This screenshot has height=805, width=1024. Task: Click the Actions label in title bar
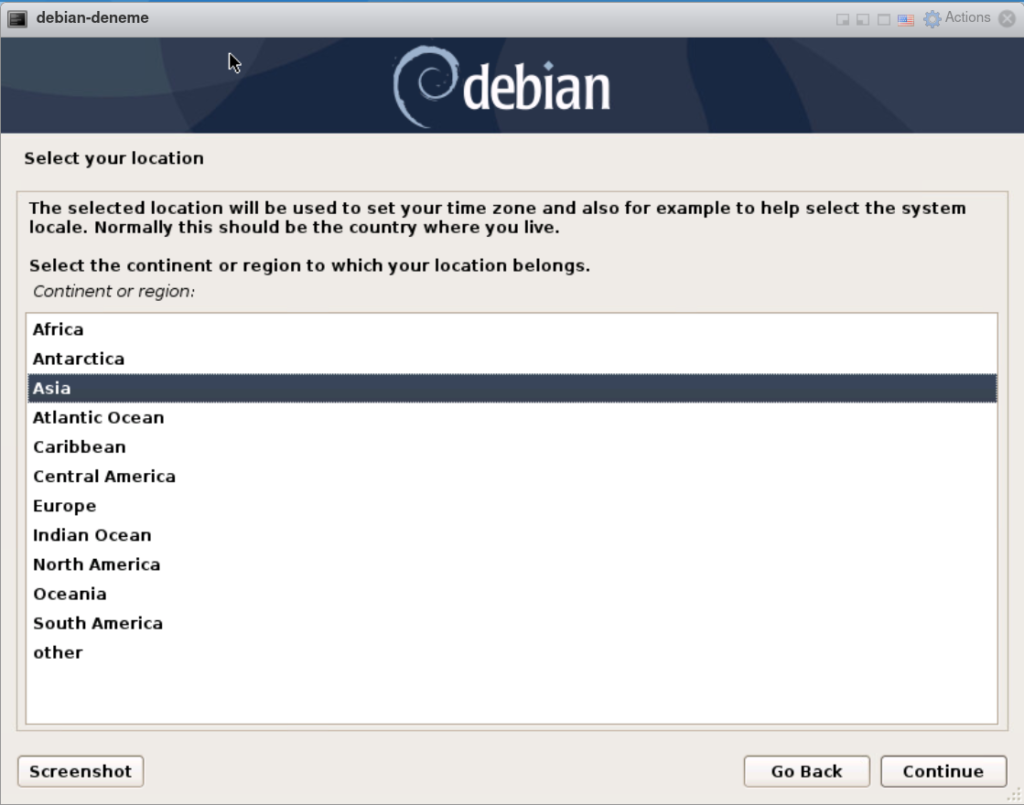pos(967,18)
